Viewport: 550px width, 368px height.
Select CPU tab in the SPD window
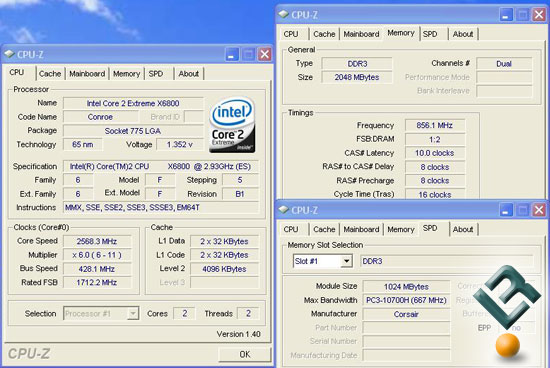point(291,229)
